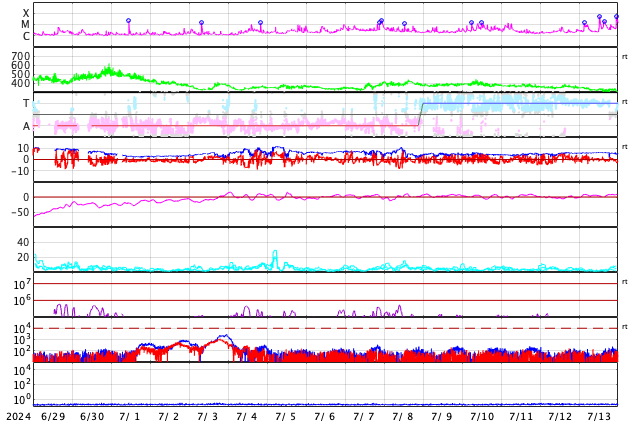The image size is (634, 424).
Task: Click the C flare class axis label
Action: (x=26, y=36)
